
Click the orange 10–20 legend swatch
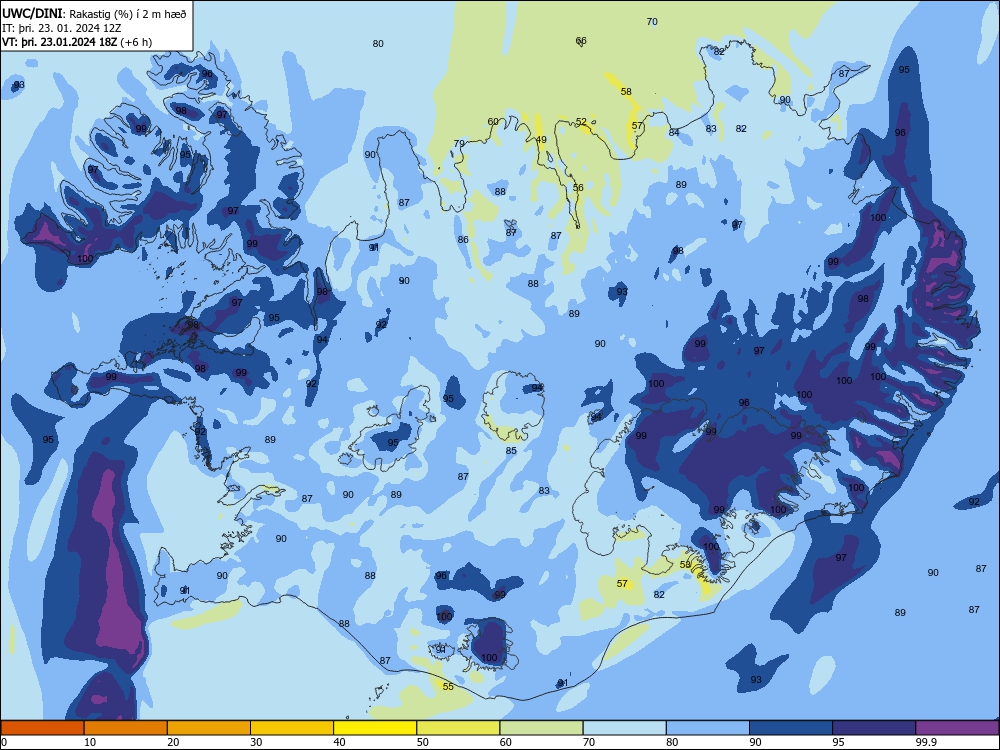pos(126,728)
